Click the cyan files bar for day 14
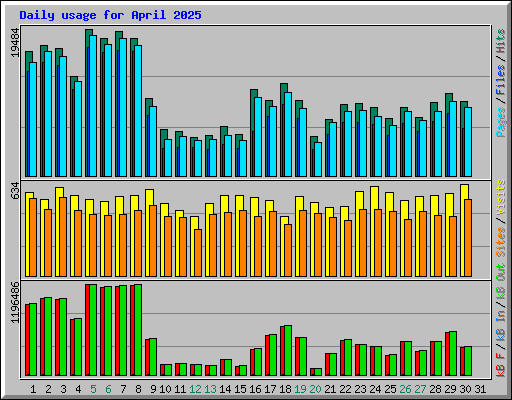Screen dimensions: 512x400 pos(228,156)
